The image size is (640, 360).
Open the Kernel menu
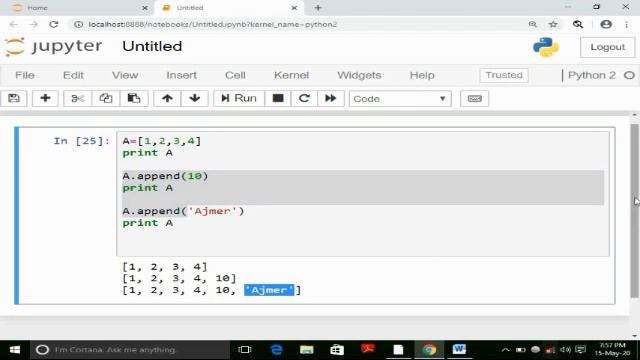pos(291,75)
